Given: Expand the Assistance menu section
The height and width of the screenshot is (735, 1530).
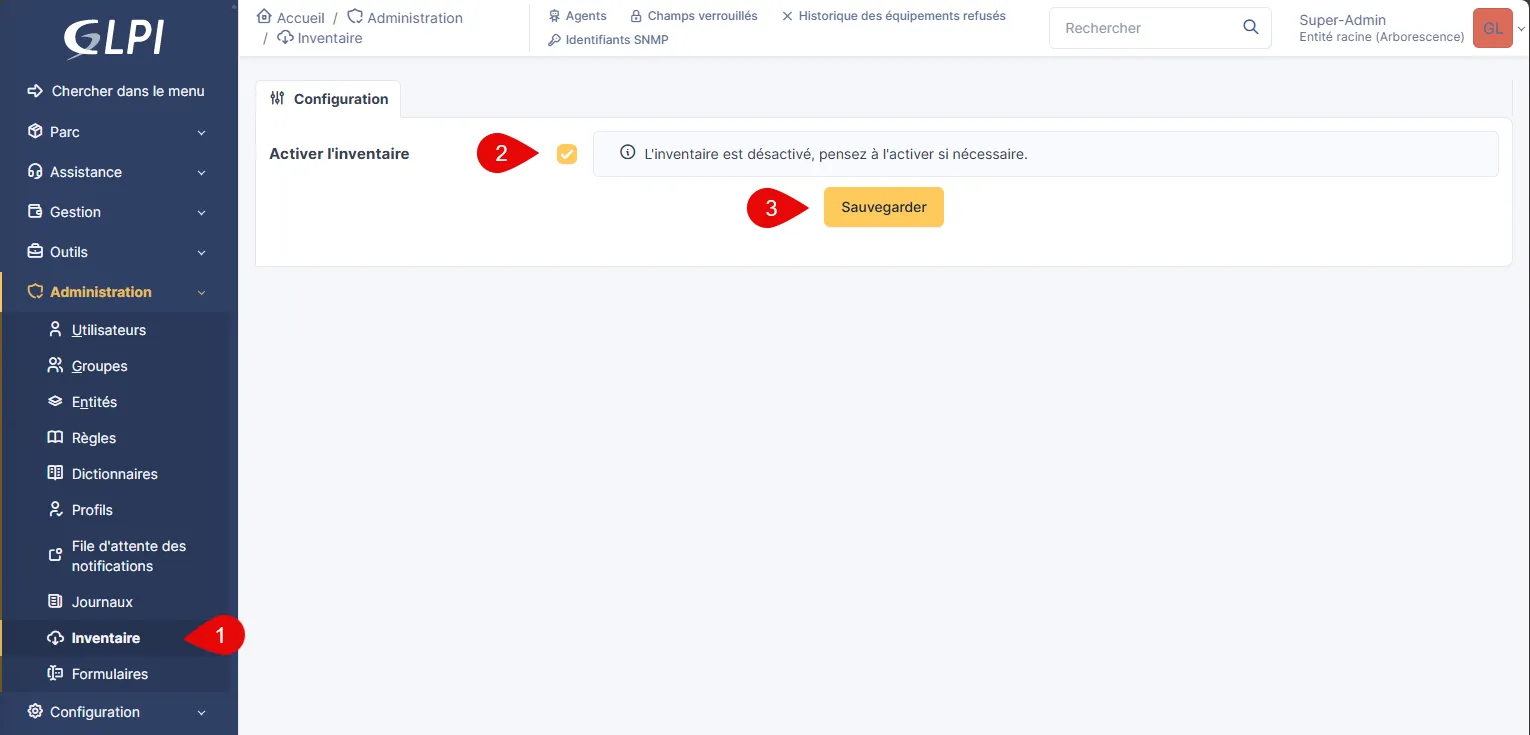Looking at the screenshot, I should 117,172.
